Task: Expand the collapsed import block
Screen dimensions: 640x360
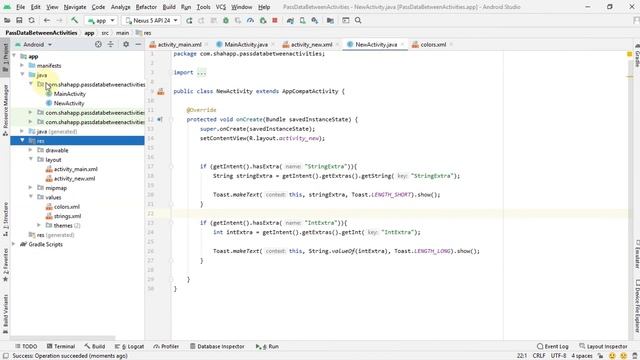Action: click(202, 72)
